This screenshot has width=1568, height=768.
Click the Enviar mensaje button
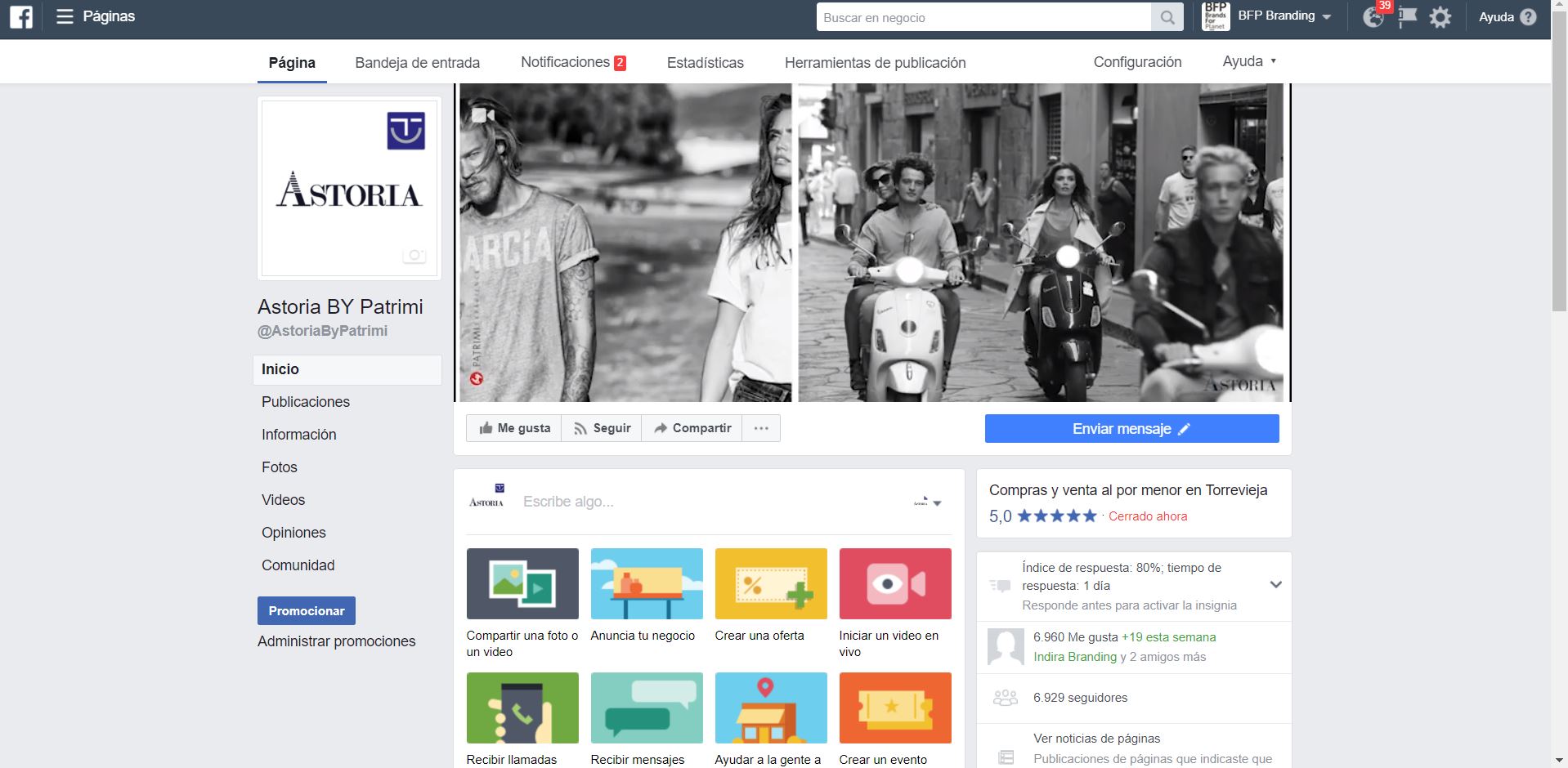[1131, 429]
